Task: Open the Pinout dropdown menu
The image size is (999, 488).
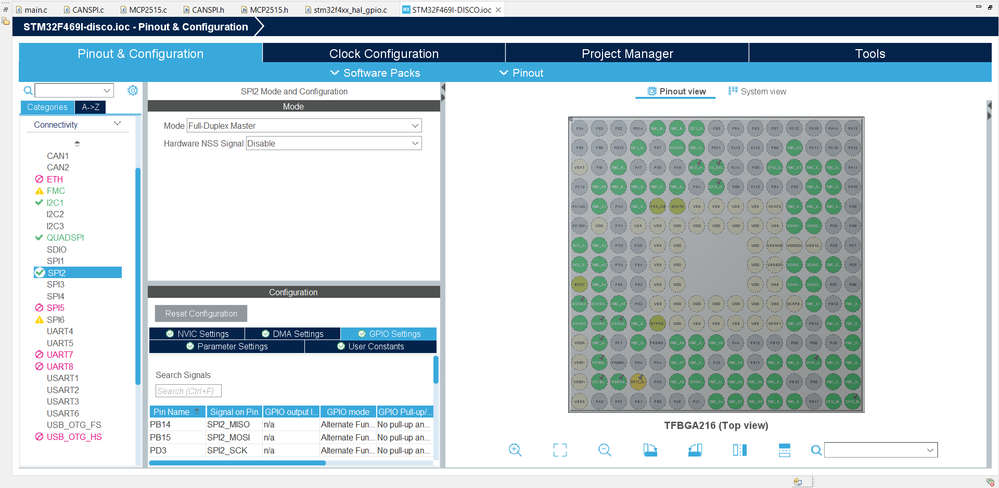Action: pos(521,73)
